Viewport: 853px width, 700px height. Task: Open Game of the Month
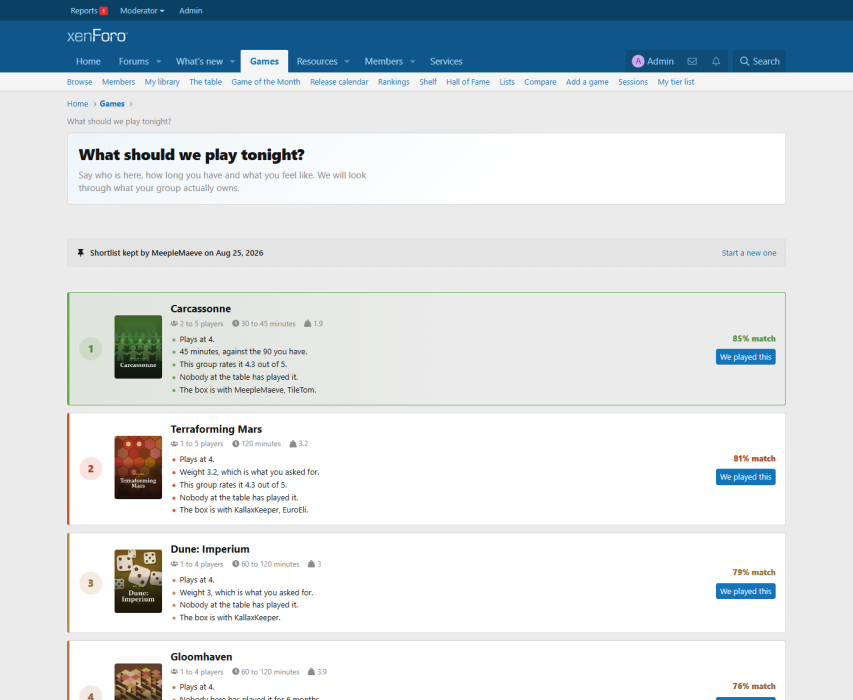click(265, 82)
